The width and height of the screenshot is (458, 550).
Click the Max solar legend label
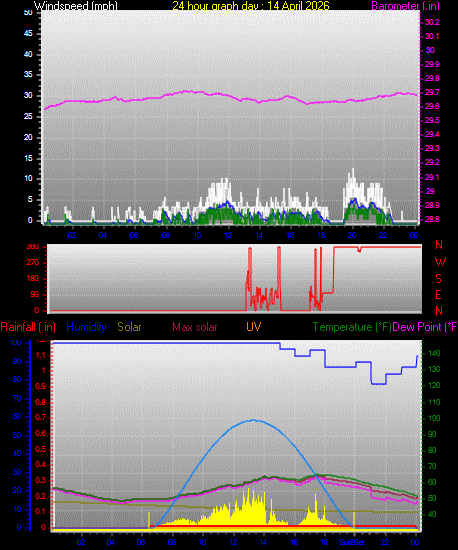point(195,327)
